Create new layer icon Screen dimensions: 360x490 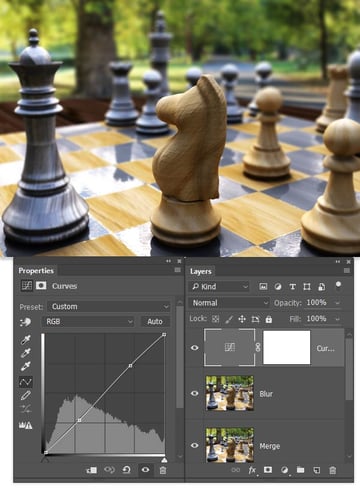(317, 470)
